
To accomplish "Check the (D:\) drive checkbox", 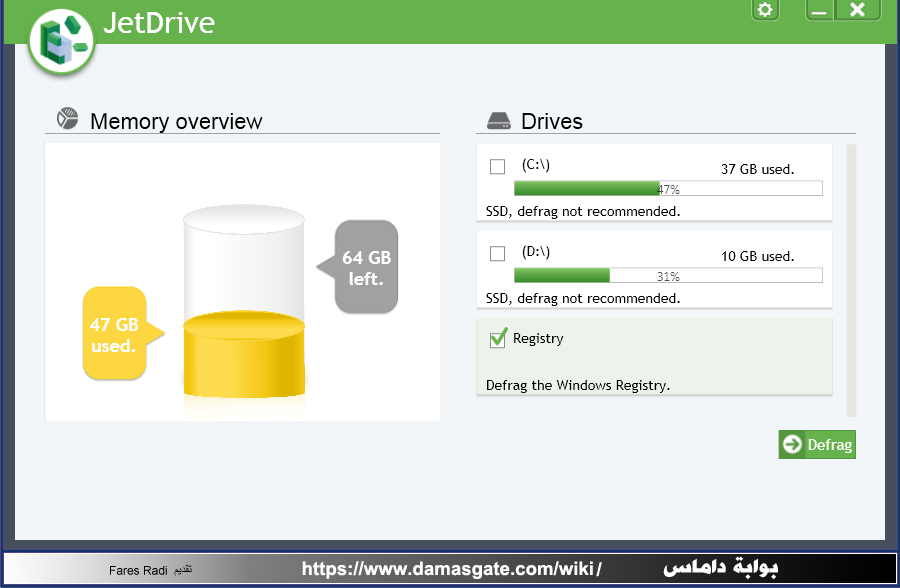I will [x=497, y=253].
